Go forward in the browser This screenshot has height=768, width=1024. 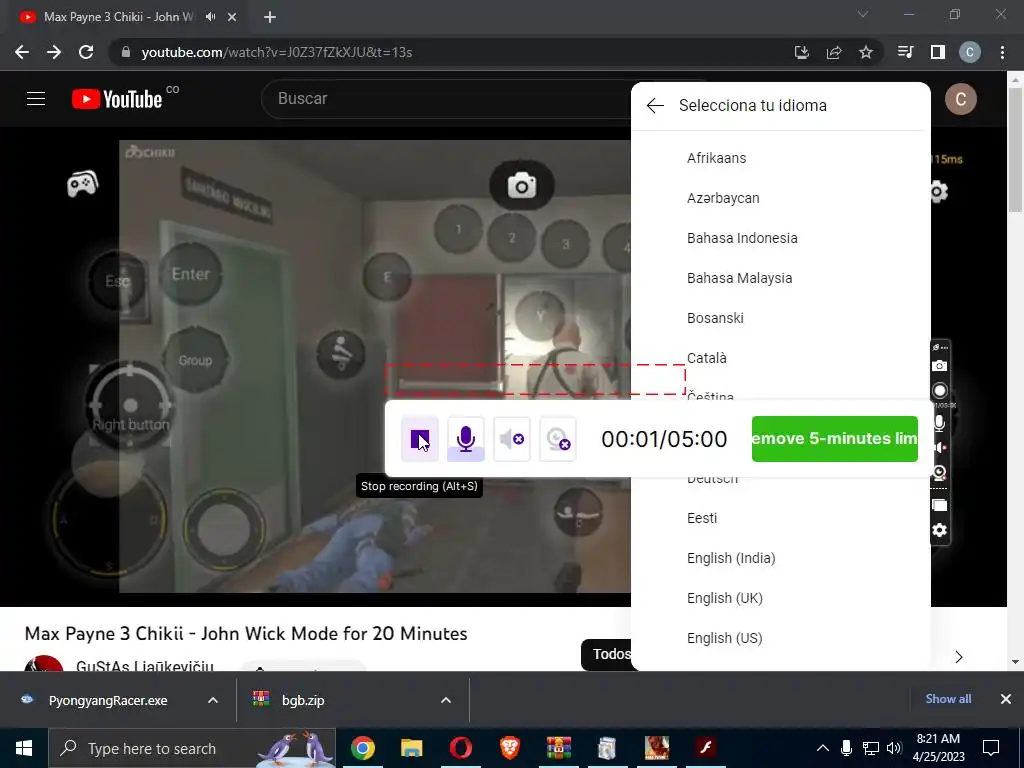(54, 52)
